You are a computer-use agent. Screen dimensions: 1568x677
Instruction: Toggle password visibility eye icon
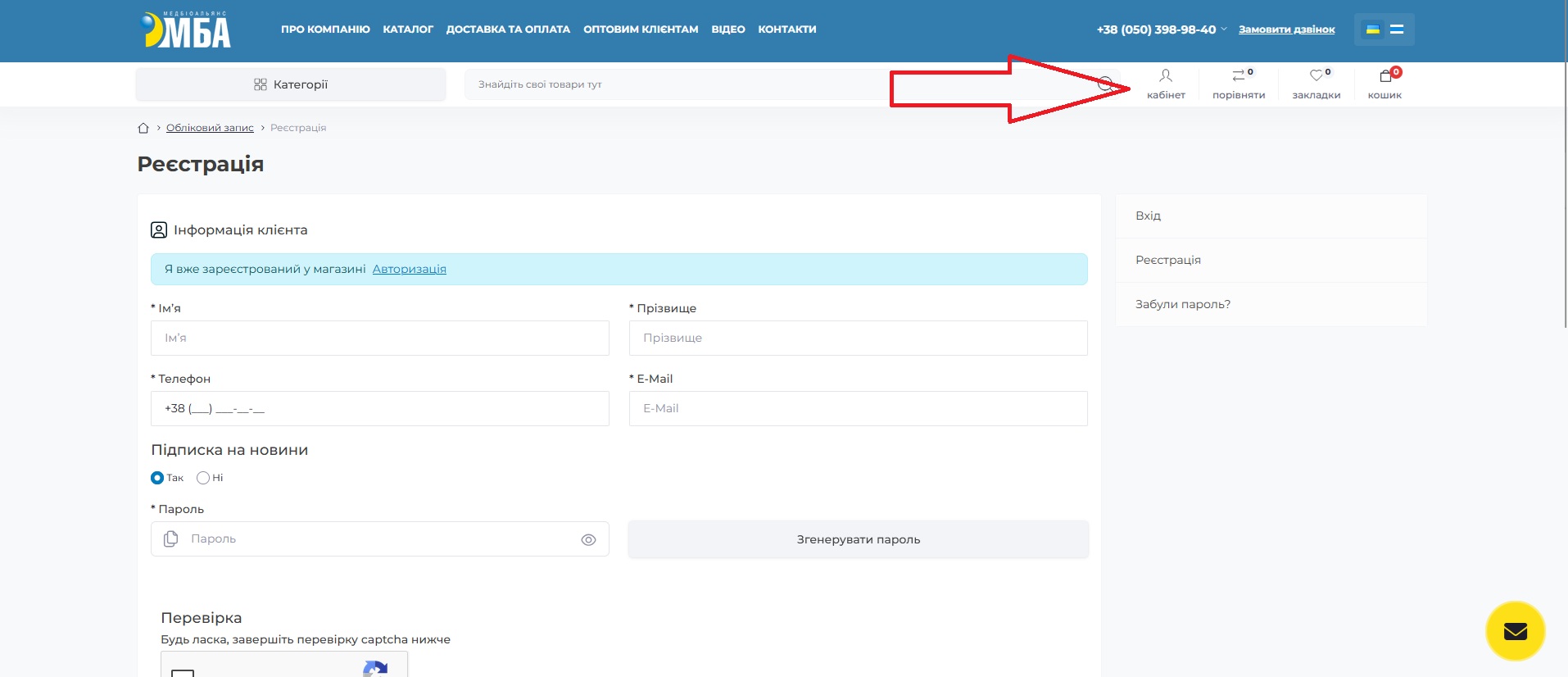coord(588,540)
